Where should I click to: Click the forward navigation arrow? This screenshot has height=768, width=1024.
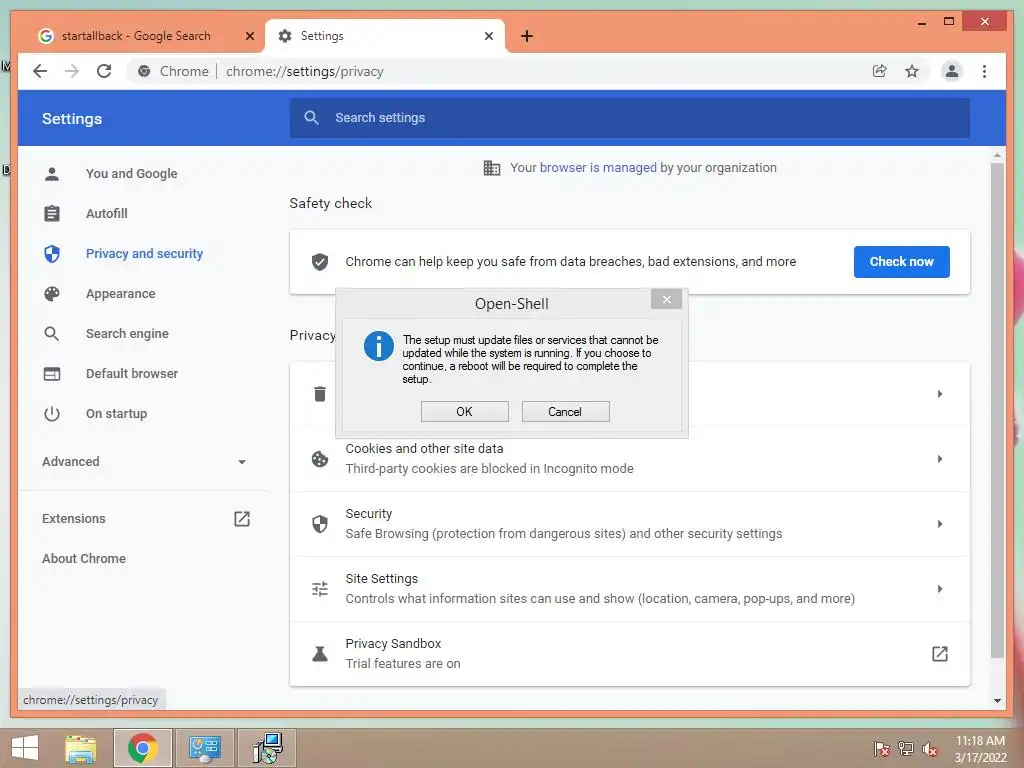coord(72,71)
